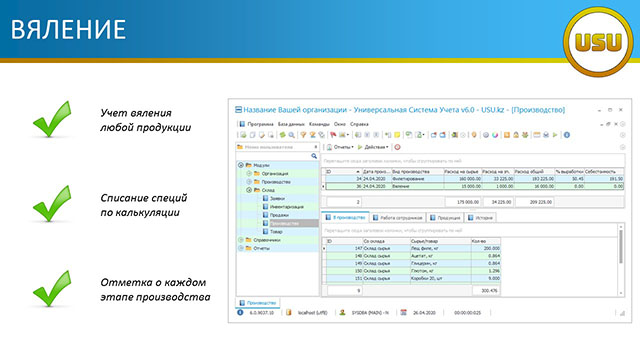Click the calendar icon in status bar
This screenshot has height=360, width=640.
(x=404, y=313)
